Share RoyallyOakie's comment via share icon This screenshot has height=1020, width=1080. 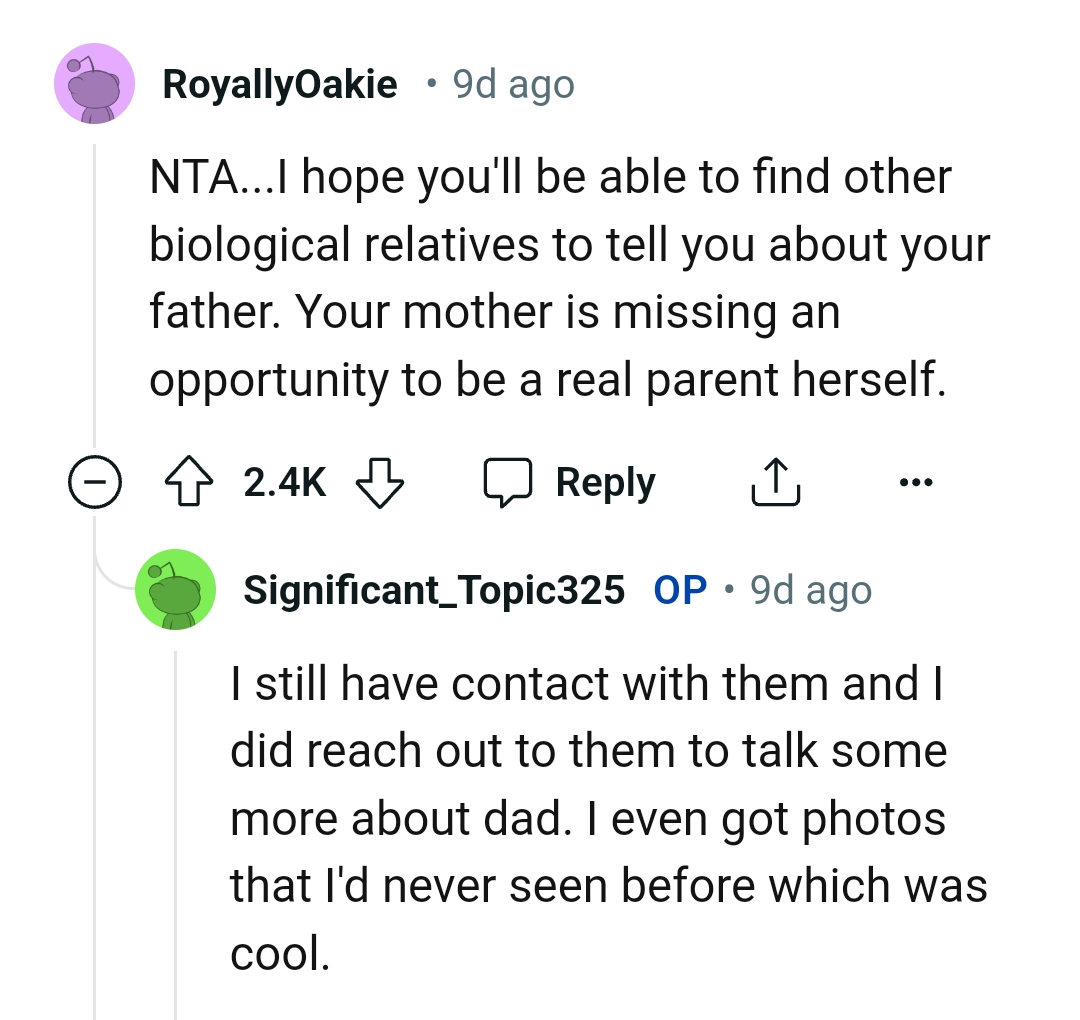click(776, 481)
